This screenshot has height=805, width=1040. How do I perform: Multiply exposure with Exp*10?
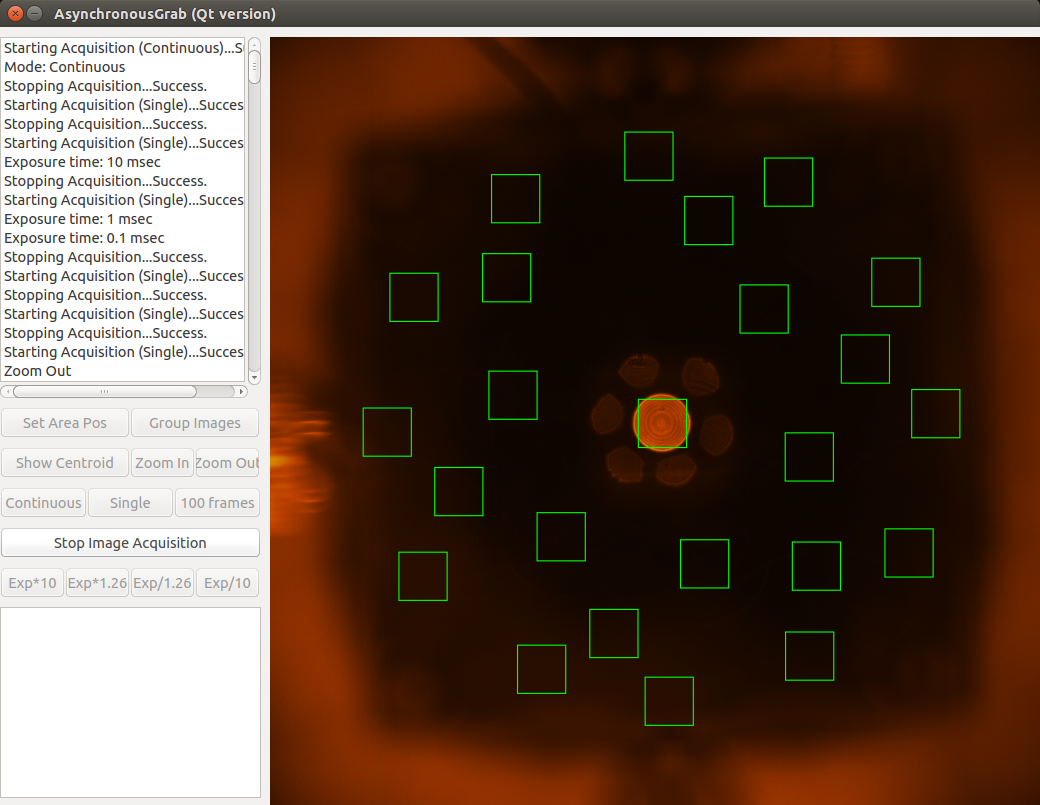coord(32,583)
